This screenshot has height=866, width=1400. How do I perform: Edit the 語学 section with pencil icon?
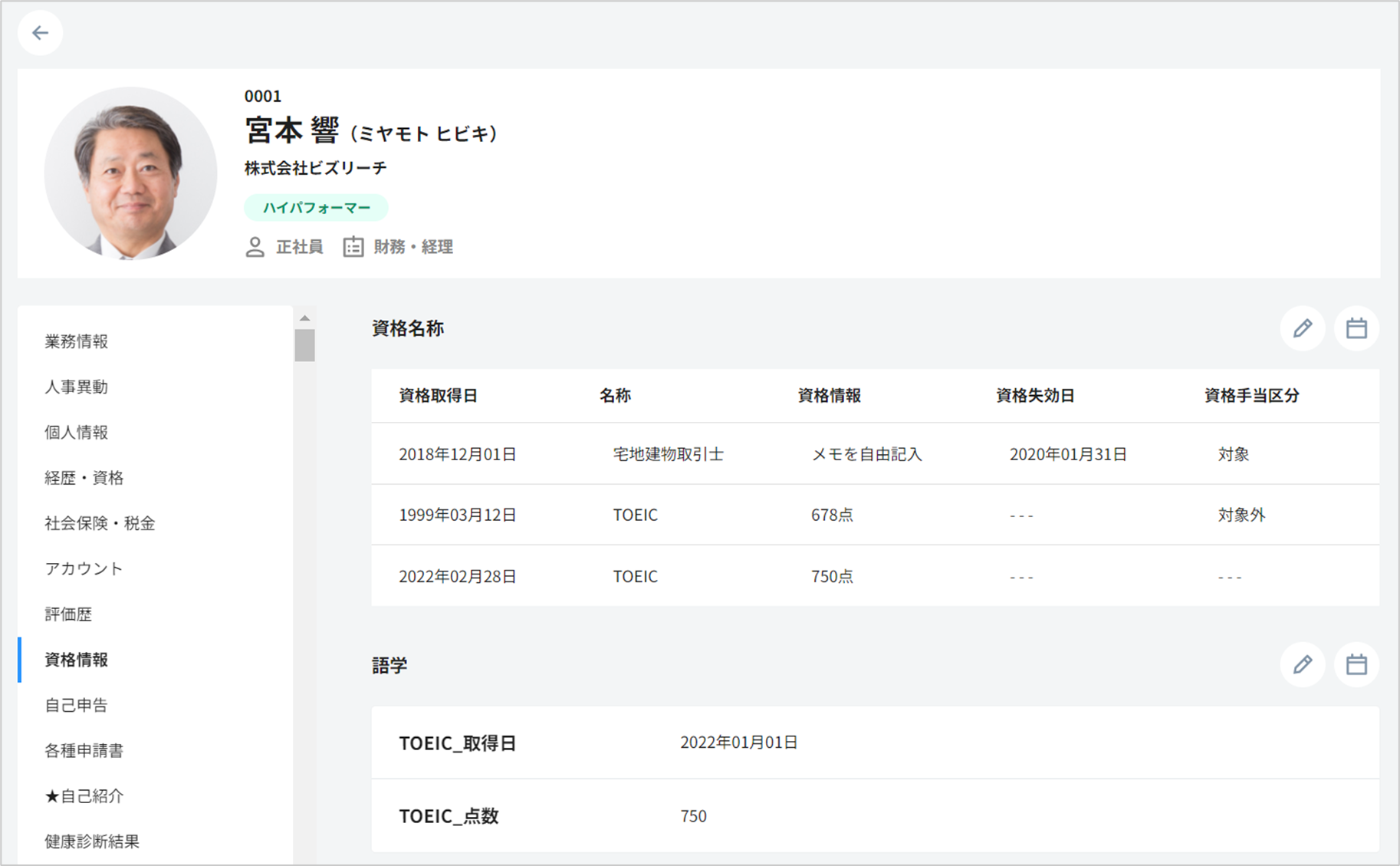1302,664
